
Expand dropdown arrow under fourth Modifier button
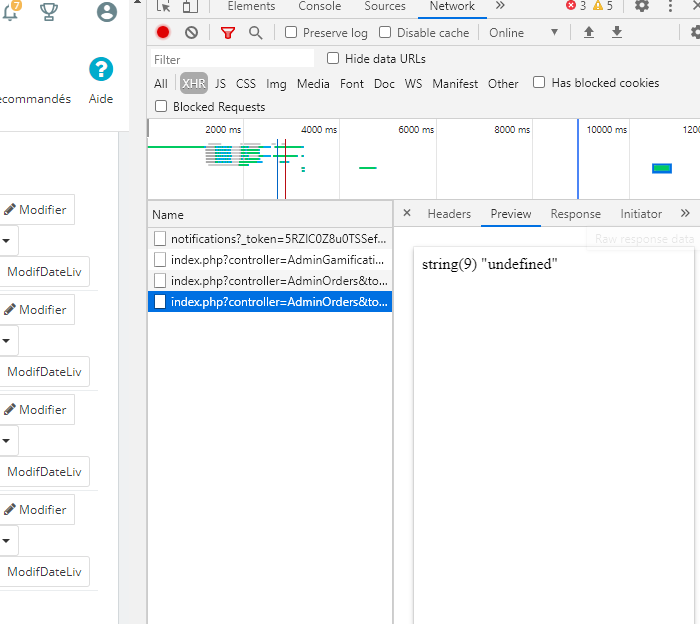click(x=6, y=541)
